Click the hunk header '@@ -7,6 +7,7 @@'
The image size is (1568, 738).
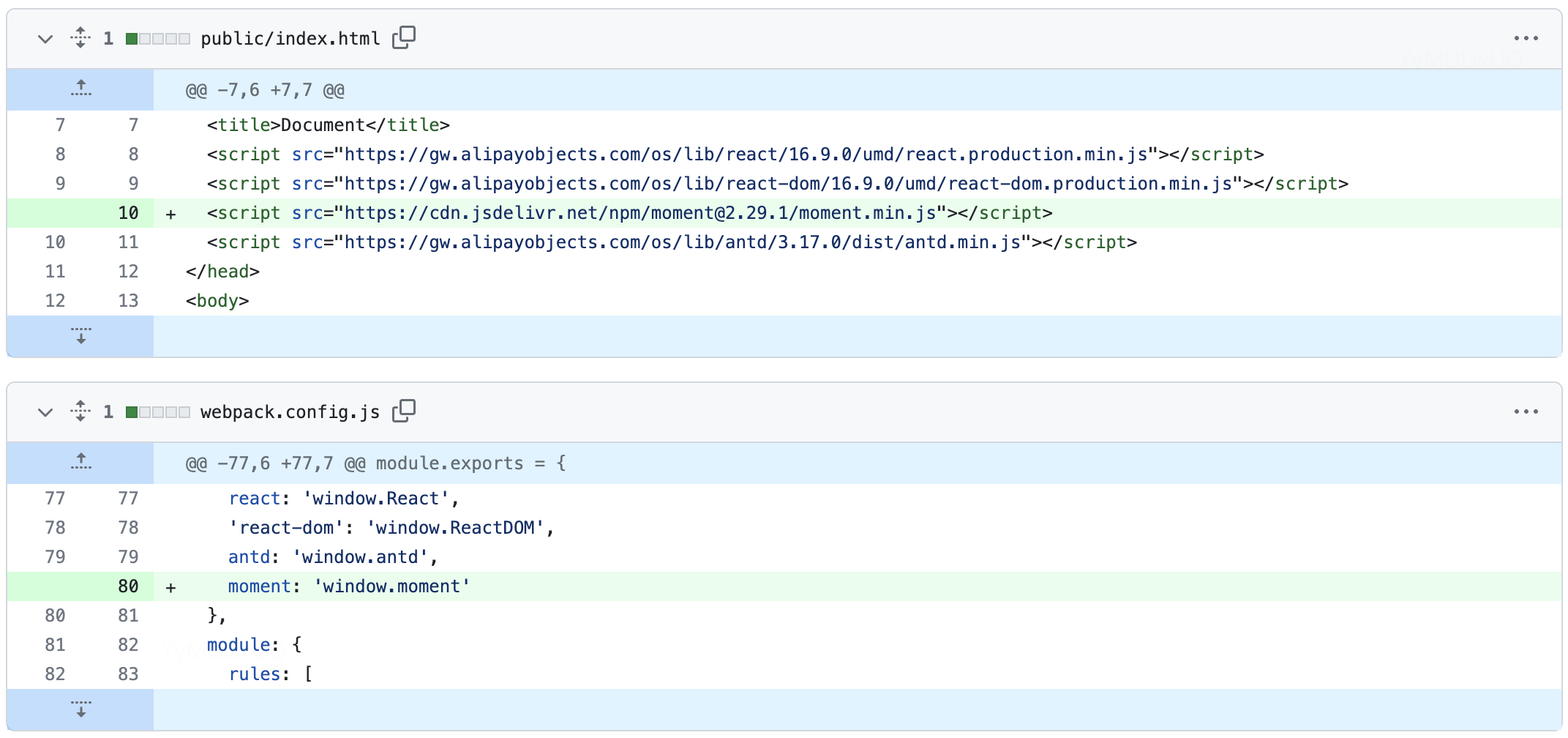tap(265, 90)
